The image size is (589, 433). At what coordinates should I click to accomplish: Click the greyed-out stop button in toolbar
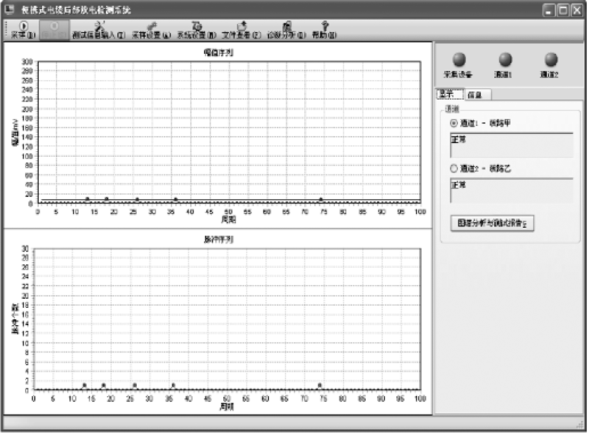pyautogui.click(x=54, y=30)
